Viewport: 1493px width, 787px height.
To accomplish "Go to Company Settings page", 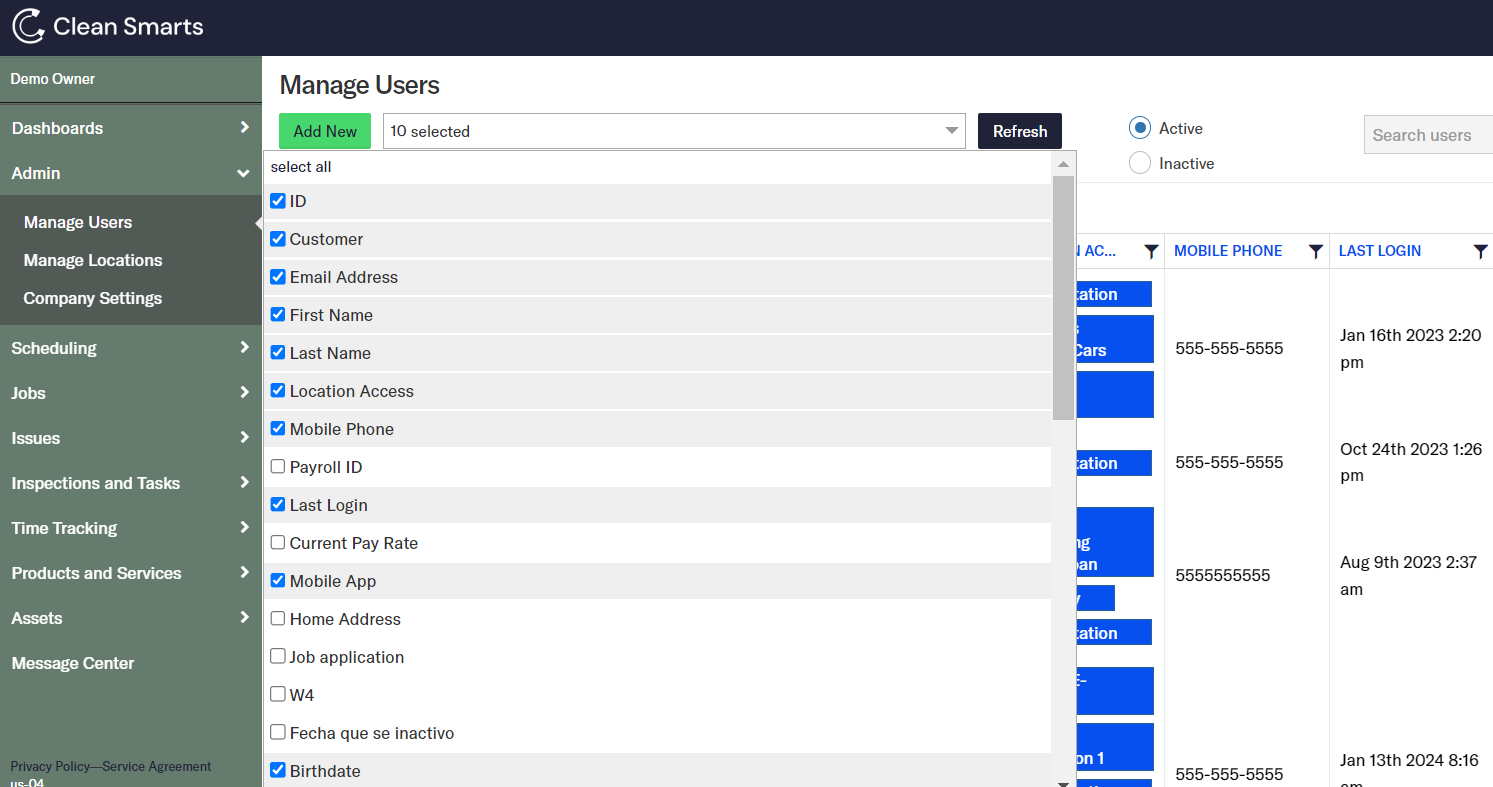I will (x=93, y=298).
